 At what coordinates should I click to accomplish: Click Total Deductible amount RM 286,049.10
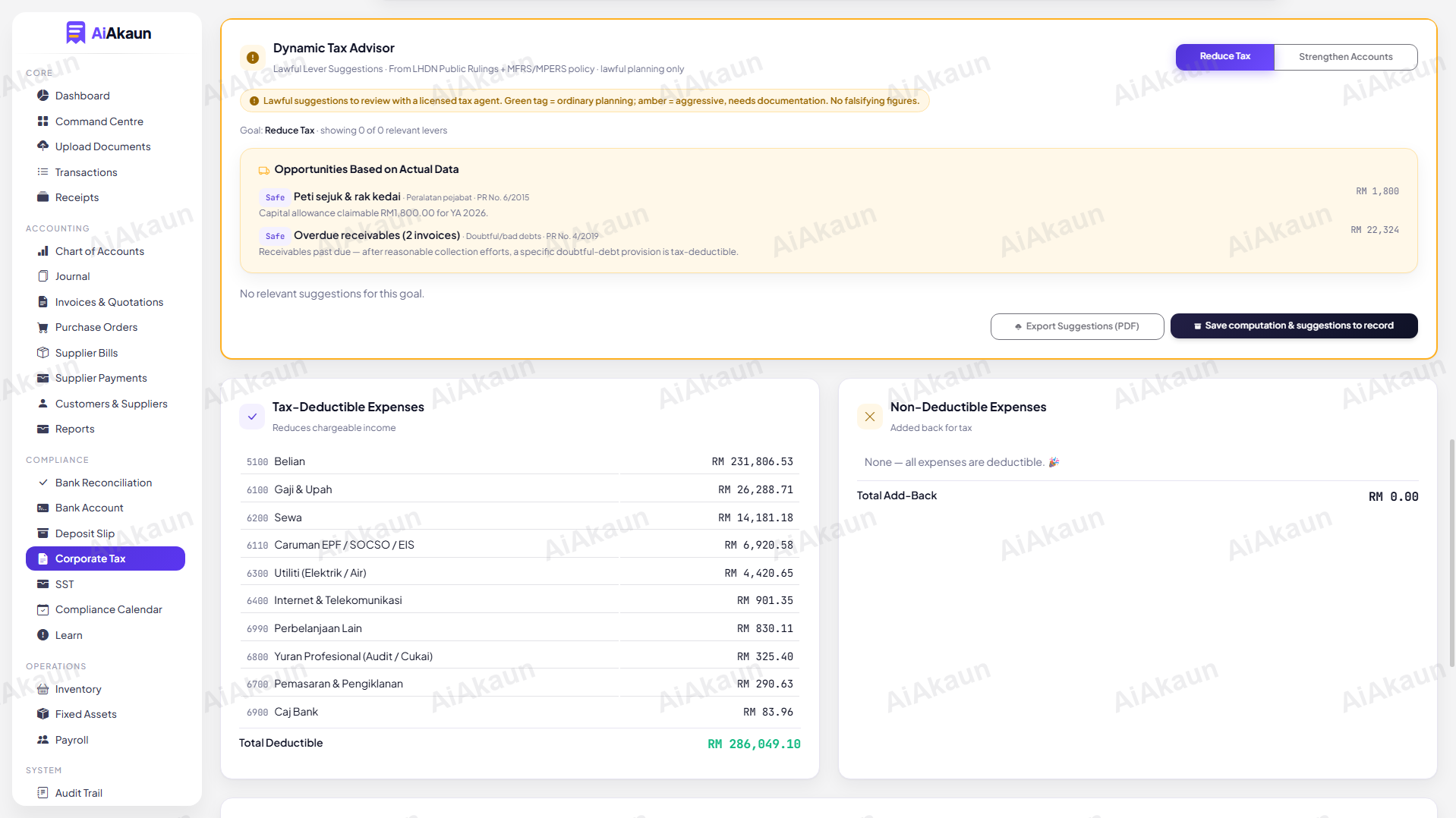[x=754, y=744]
